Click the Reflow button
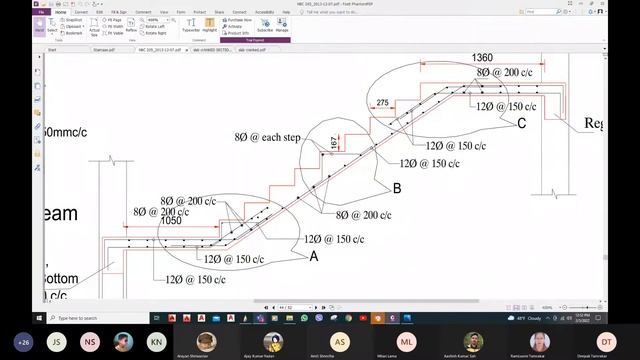This screenshot has width=640, height=360. pyautogui.click(x=131, y=25)
